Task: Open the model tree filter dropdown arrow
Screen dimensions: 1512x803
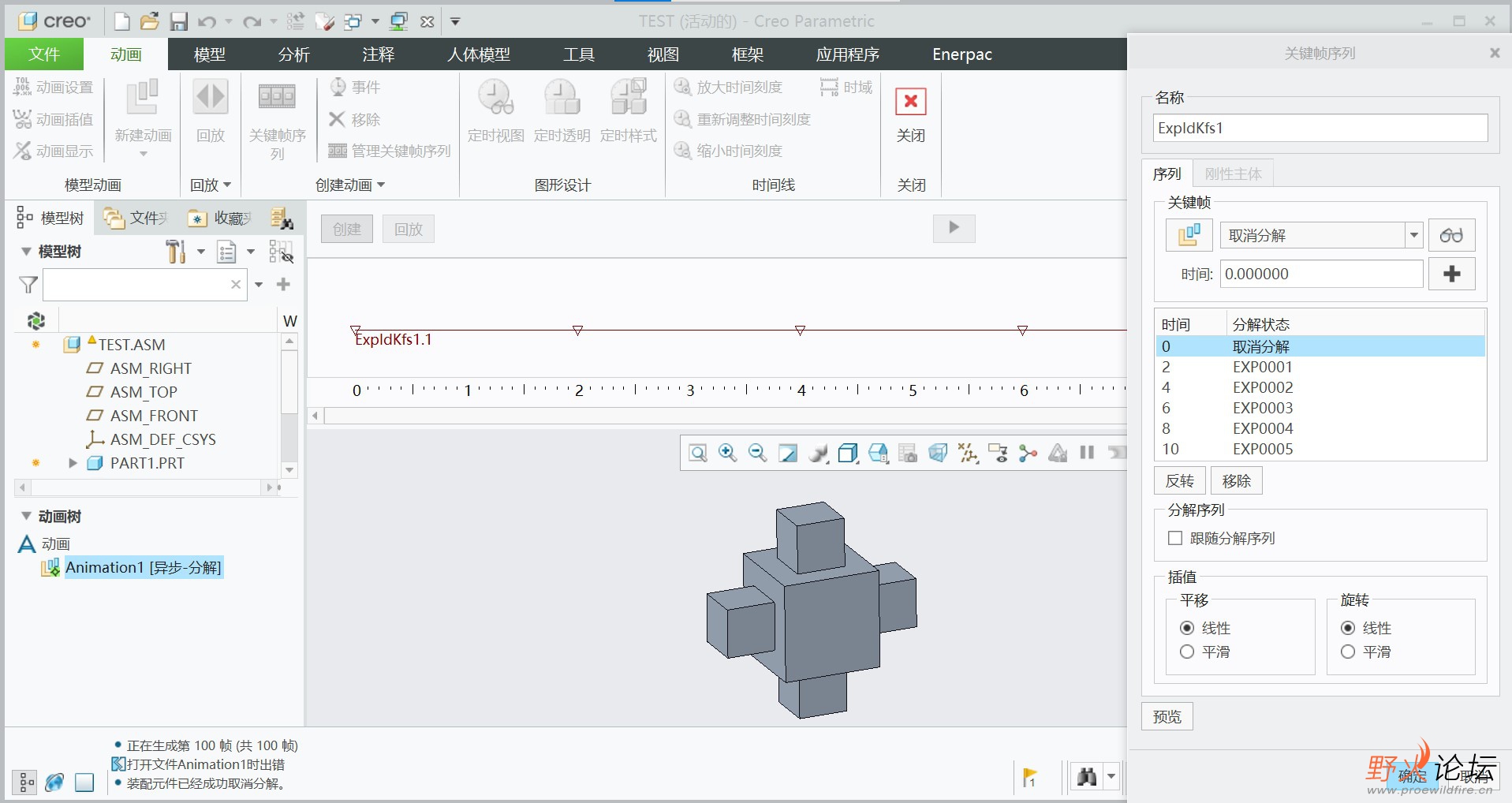Action: 258,285
